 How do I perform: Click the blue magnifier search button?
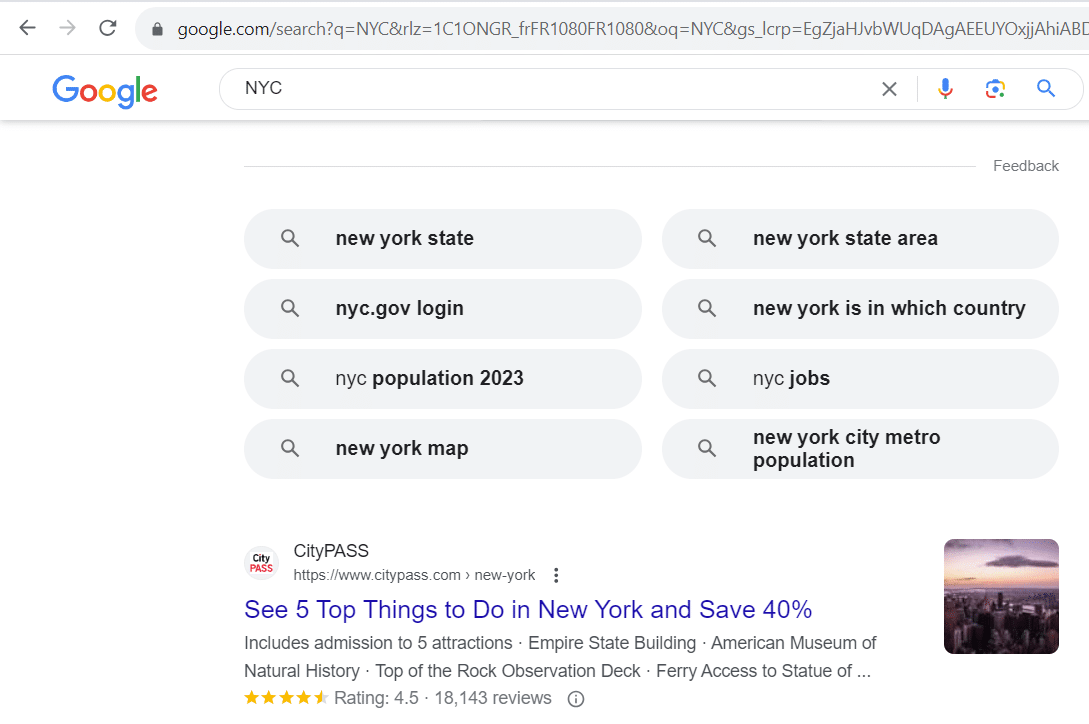click(1046, 89)
